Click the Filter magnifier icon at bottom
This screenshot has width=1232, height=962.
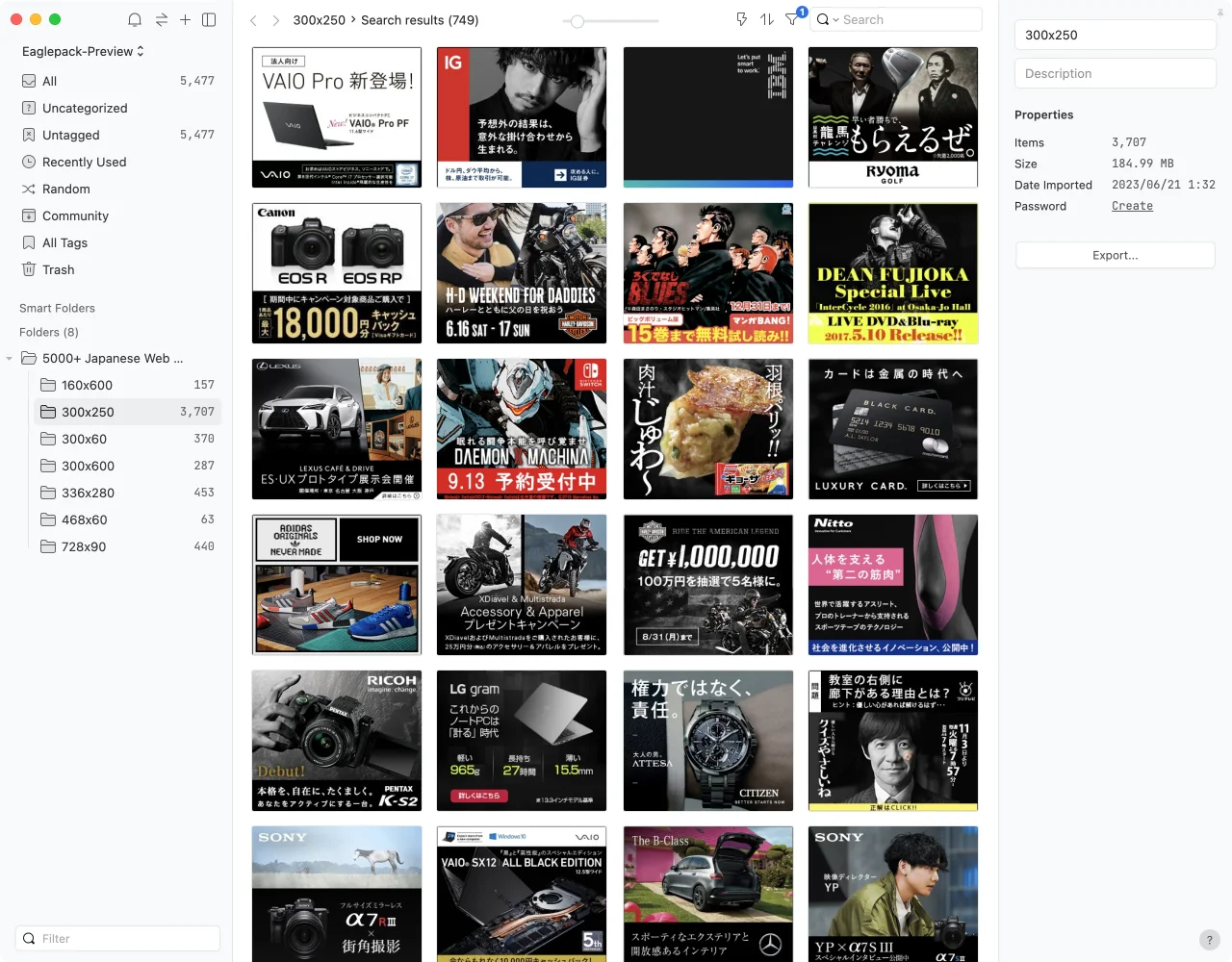tap(29, 938)
